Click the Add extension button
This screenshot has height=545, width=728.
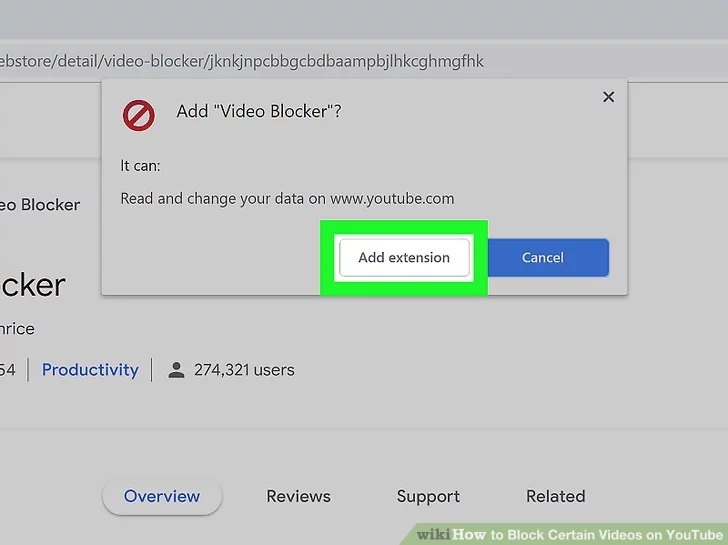click(x=404, y=257)
